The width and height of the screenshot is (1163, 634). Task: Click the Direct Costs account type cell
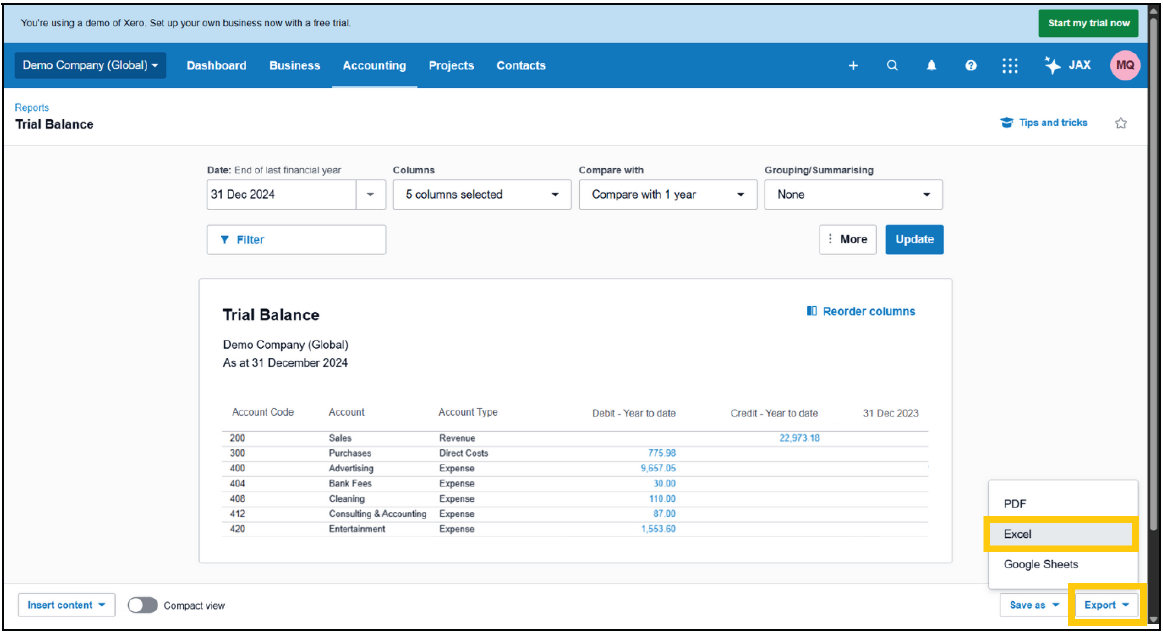(x=464, y=453)
